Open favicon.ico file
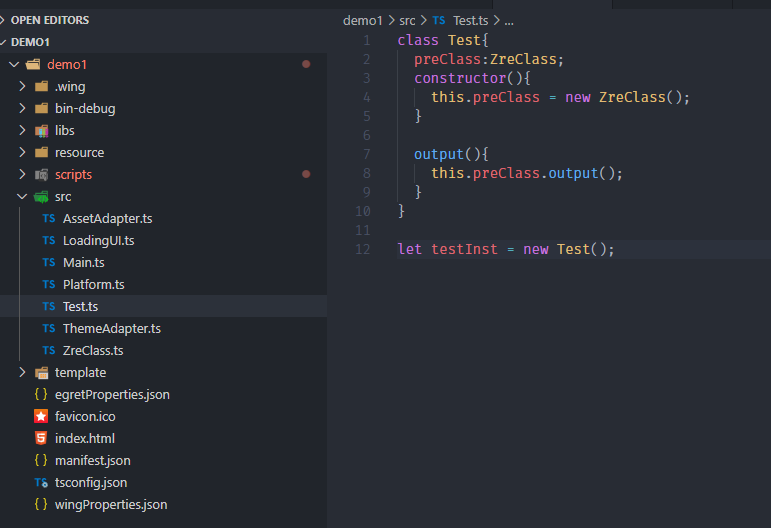This screenshot has height=528, width=771. click(x=85, y=416)
